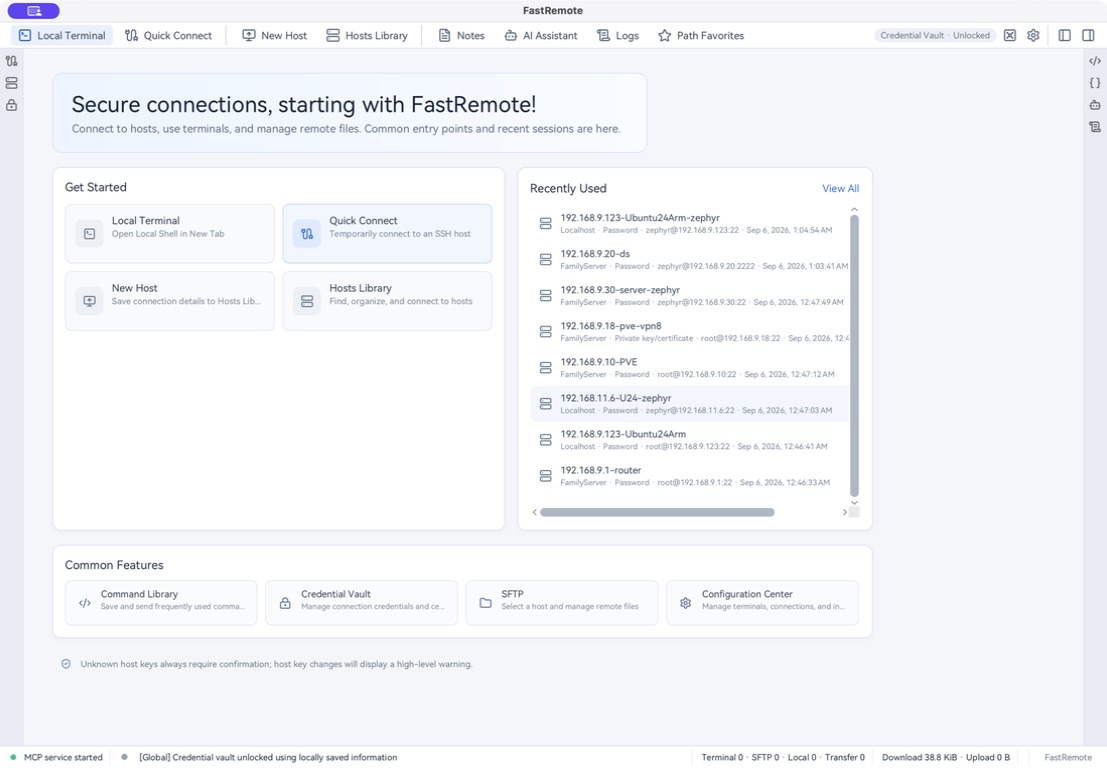Click MCP service started status indicator
This screenshot has height=768, width=1107.
coord(56,757)
